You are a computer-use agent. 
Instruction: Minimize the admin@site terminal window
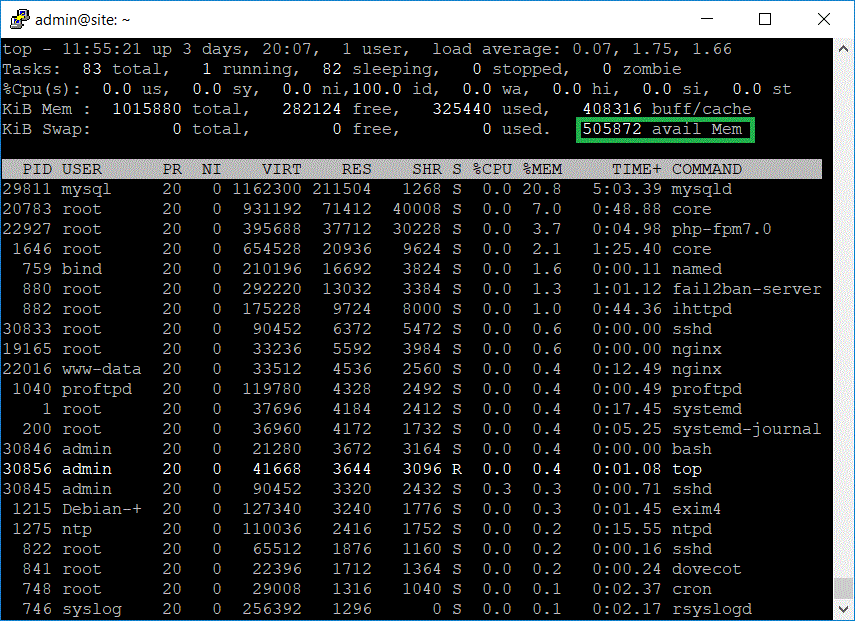click(x=707, y=19)
